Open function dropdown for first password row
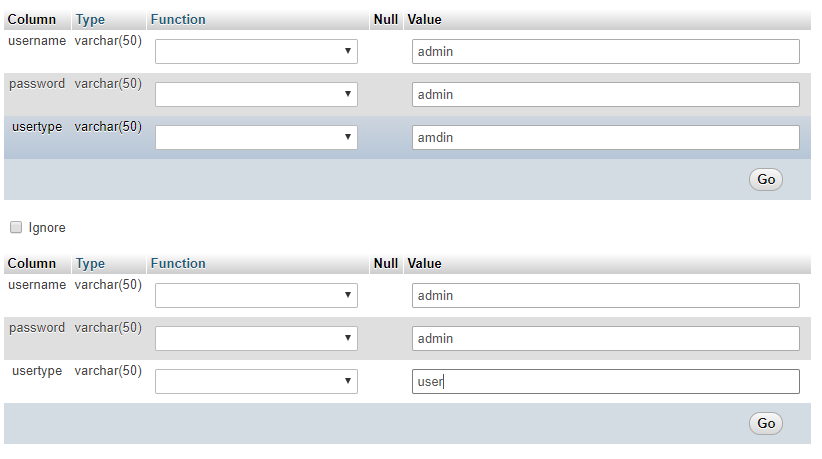Screen dimensions: 822x459 pos(256,94)
